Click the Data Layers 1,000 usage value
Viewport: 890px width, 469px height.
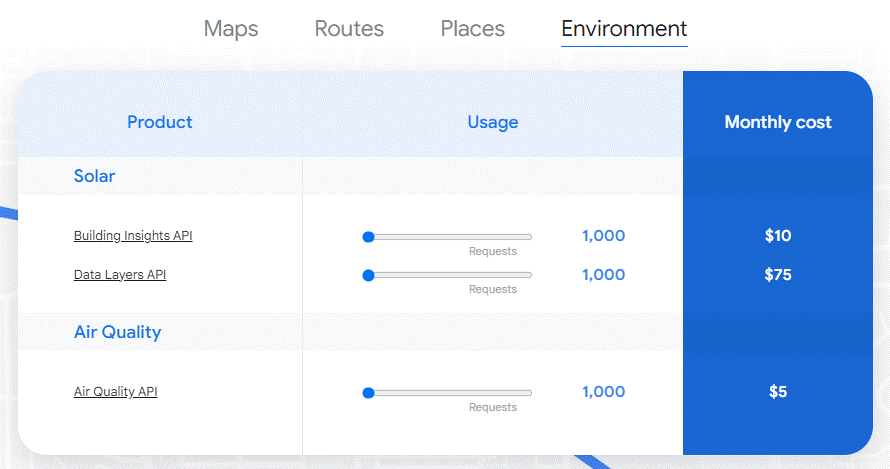pyautogui.click(x=603, y=275)
